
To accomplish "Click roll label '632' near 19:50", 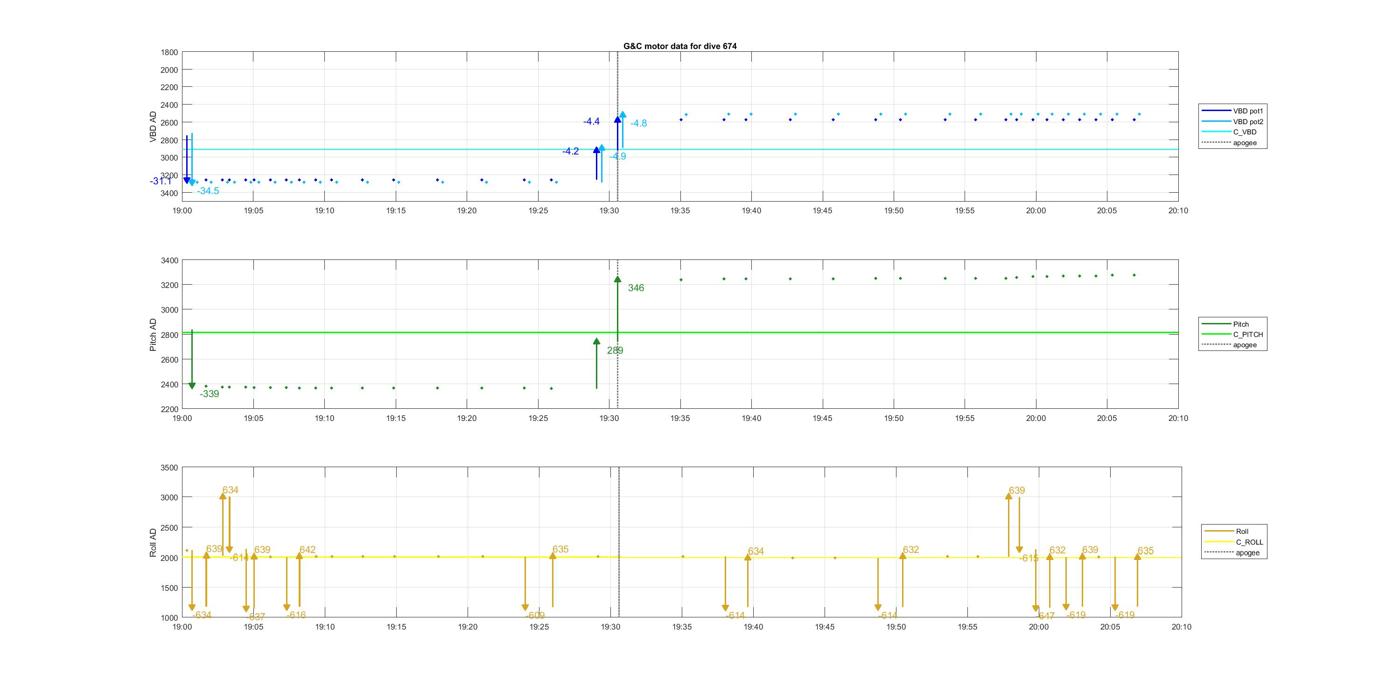I will (911, 550).
